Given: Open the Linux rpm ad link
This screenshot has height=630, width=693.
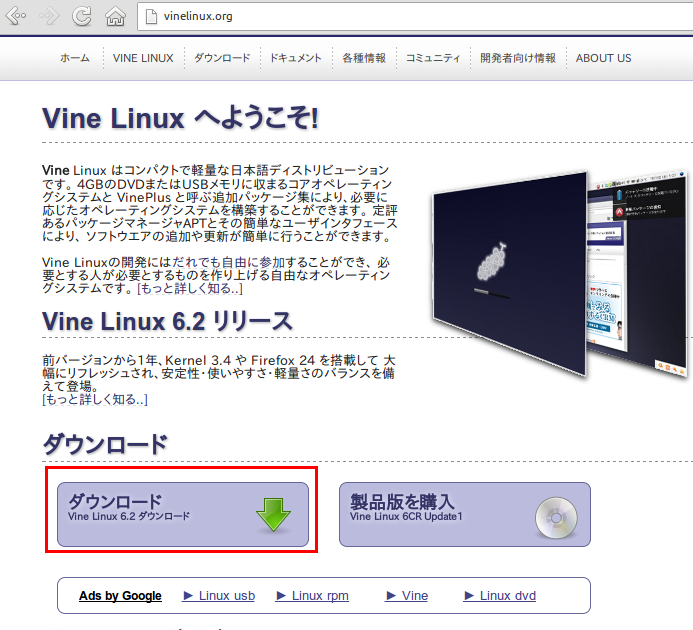Looking at the screenshot, I should click(x=312, y=596).
